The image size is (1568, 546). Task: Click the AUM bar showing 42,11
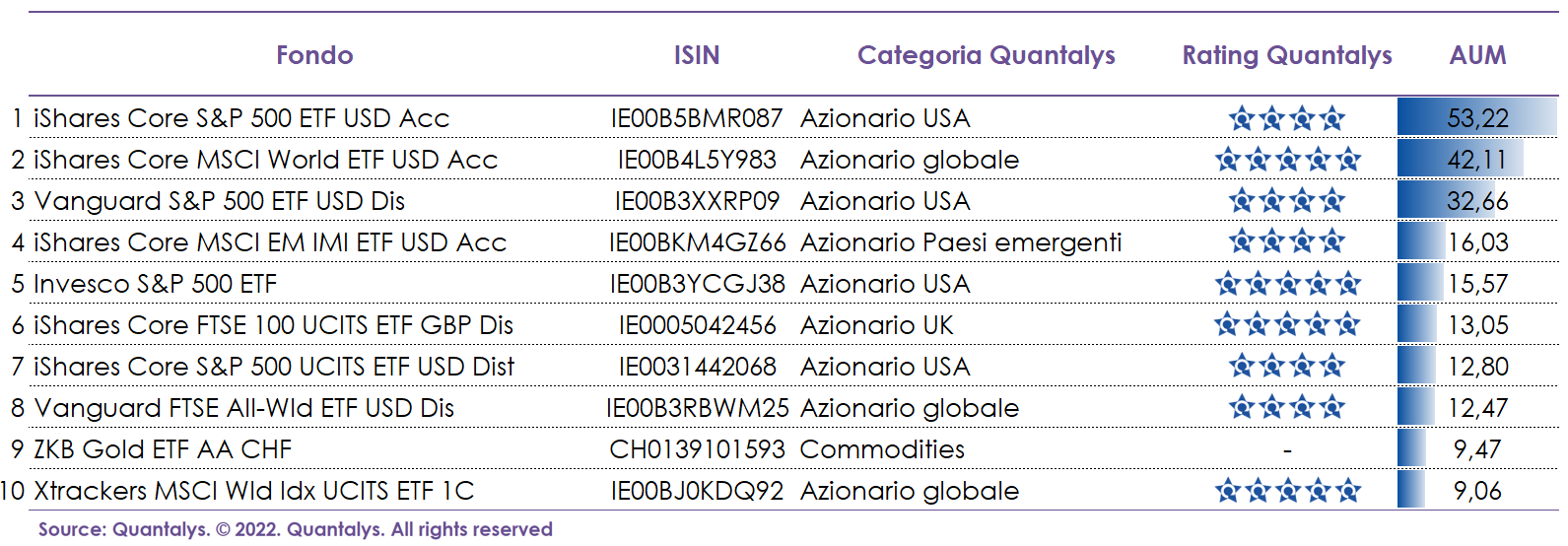coord(1461,160)
